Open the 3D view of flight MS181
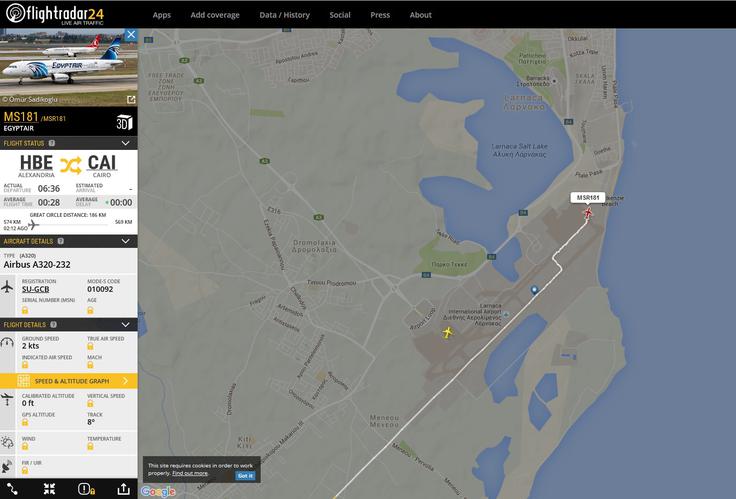The height and width of the screenshot is (499, 736). [x=124, y=123]
